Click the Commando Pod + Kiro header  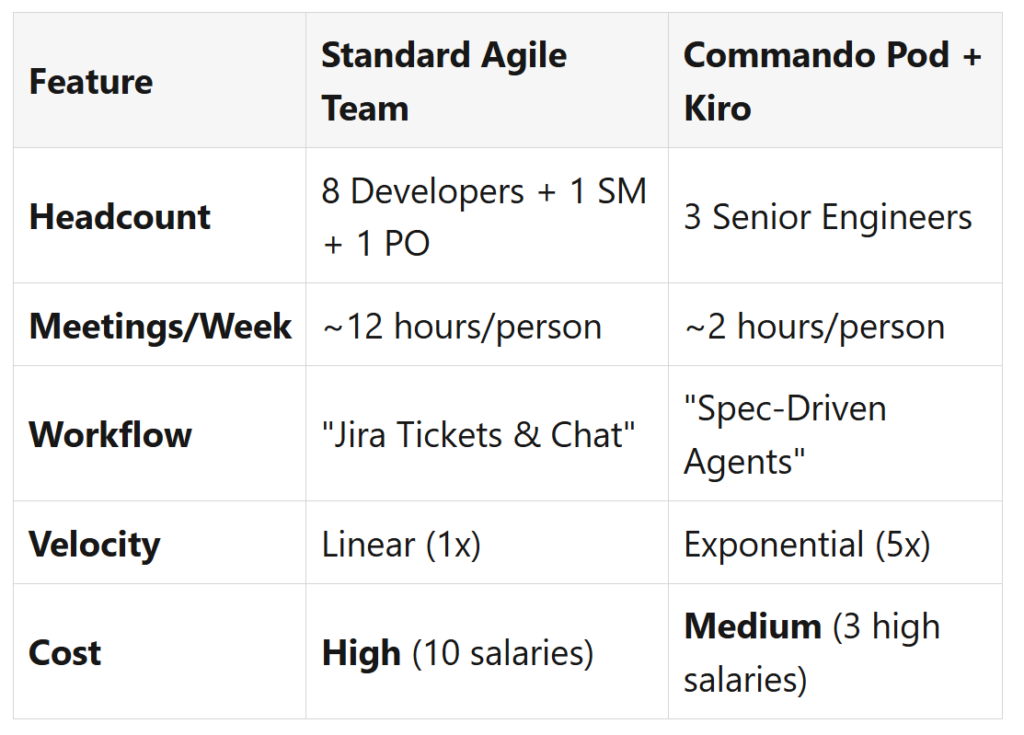pos(832,81)
